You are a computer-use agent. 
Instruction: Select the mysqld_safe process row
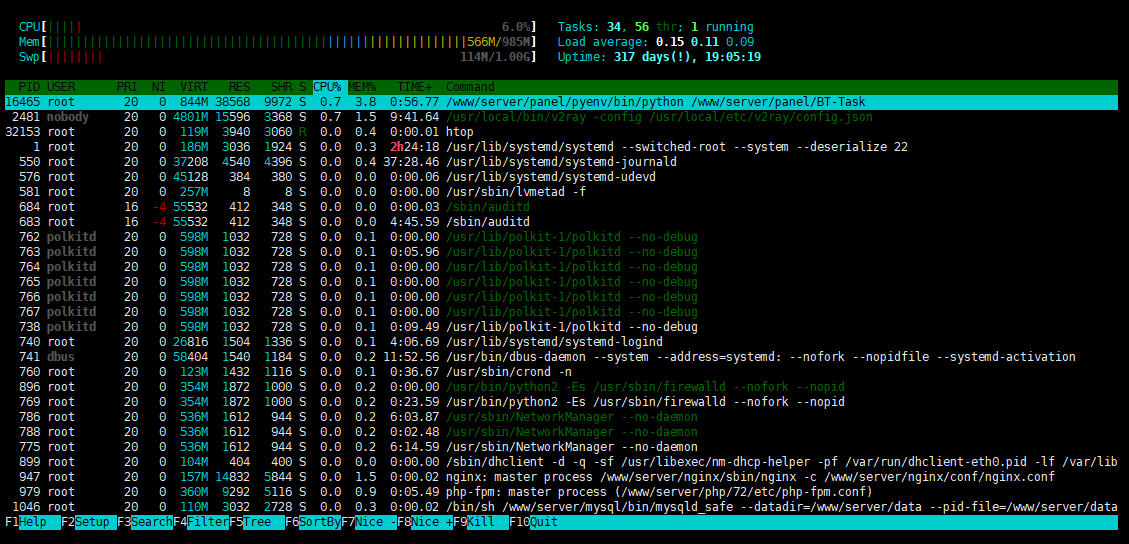point(562,507)
